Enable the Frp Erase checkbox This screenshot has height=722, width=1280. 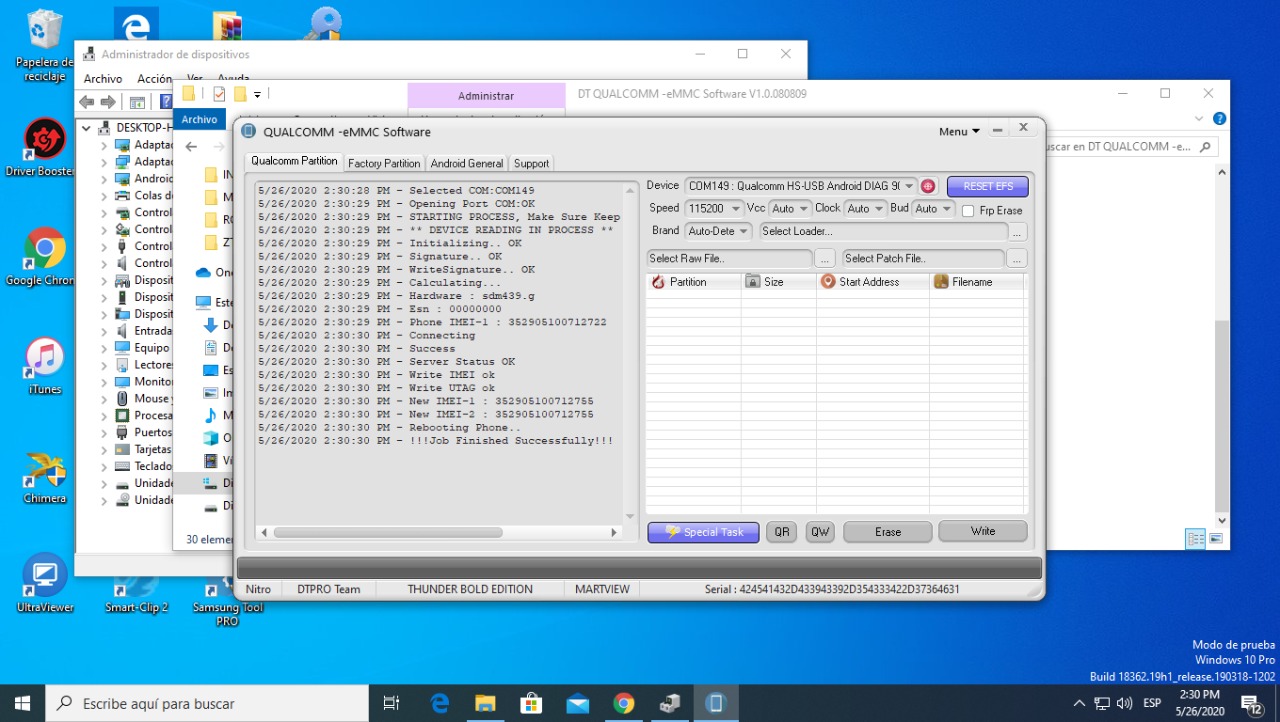pos(968,211)
